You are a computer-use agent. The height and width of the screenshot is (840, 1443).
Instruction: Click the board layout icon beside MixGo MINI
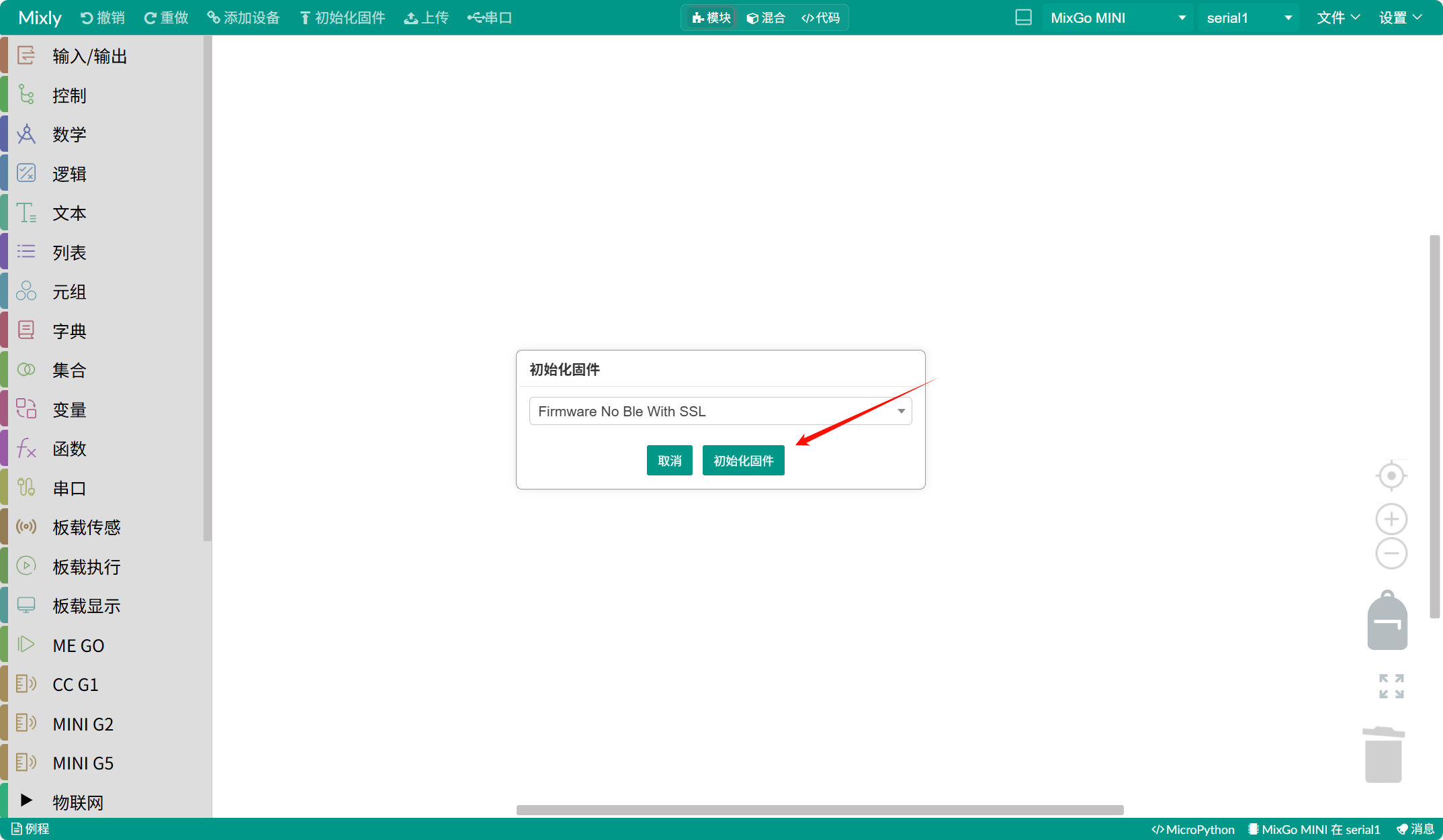tap(1023, 17)
